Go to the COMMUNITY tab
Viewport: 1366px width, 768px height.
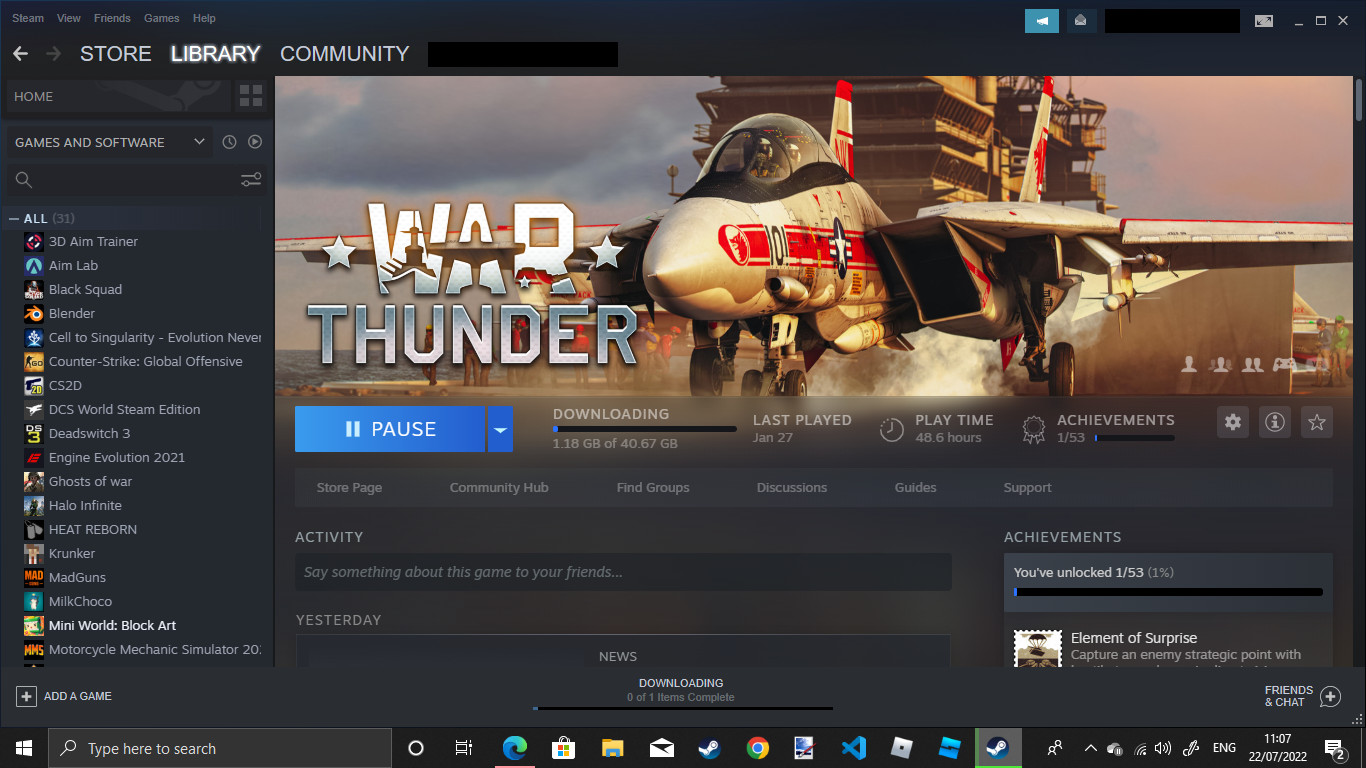click(x=345, y=54)
